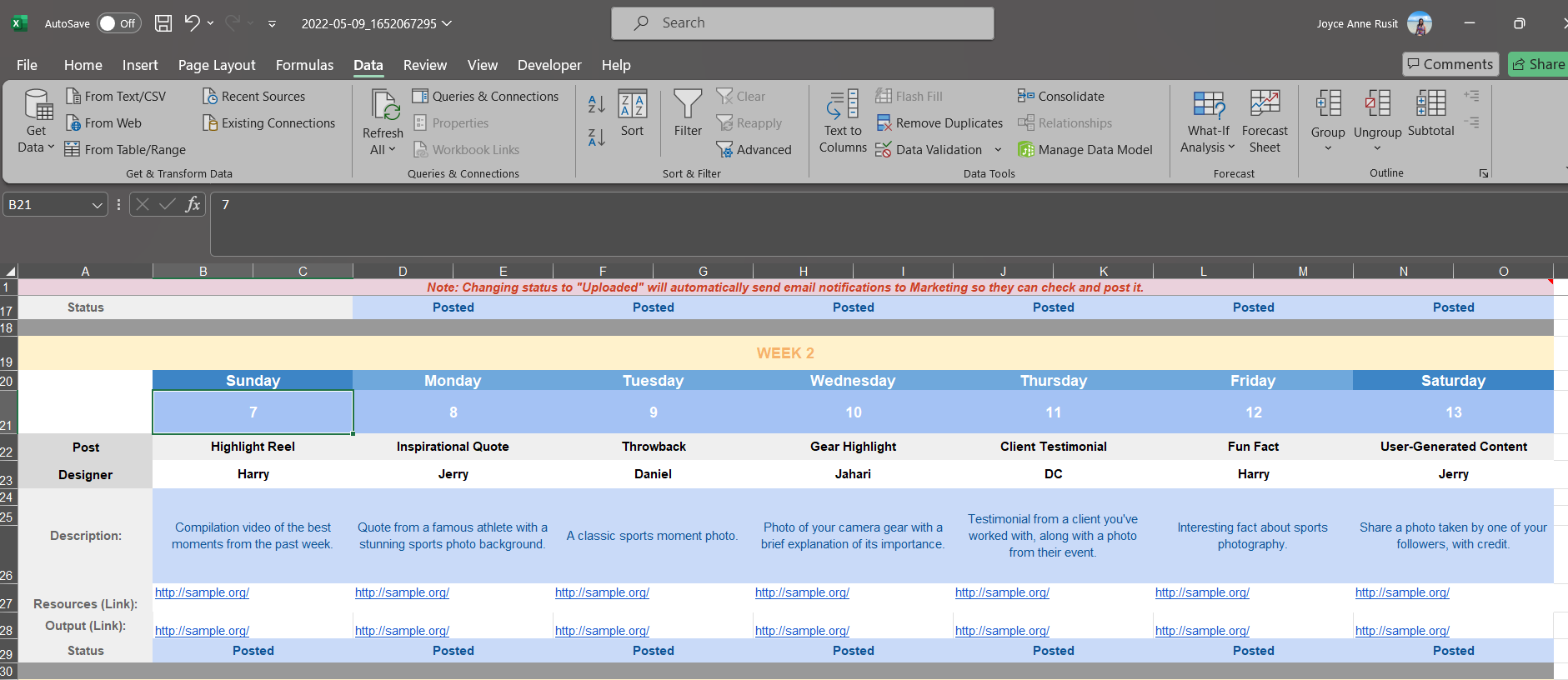Click the Save disk icon
The image size is (1568, 680).
163,23
